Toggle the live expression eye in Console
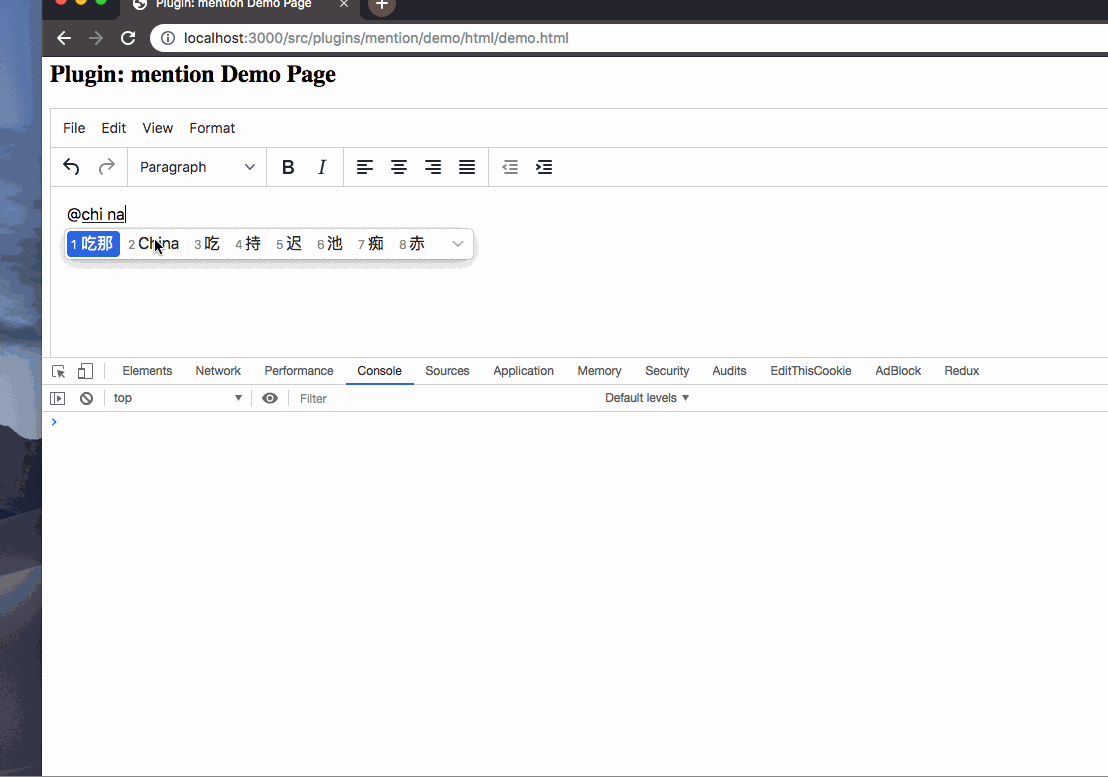The image size is (1108, 777). click(270, 398)
